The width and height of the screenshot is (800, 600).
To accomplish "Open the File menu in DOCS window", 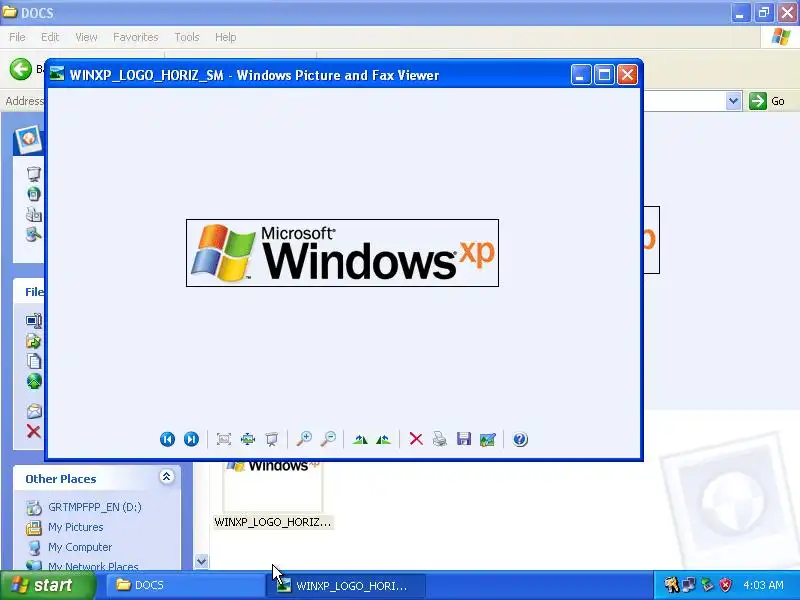I will coord(17,37).
